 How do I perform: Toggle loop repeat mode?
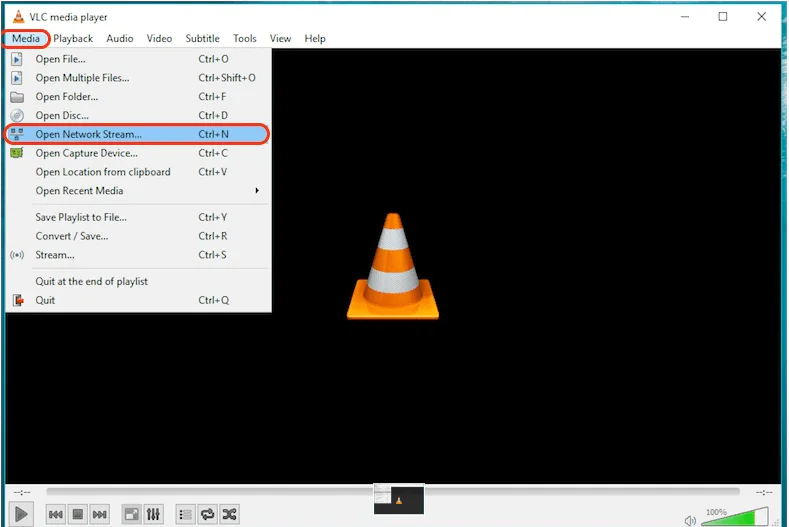pos(207,514)
